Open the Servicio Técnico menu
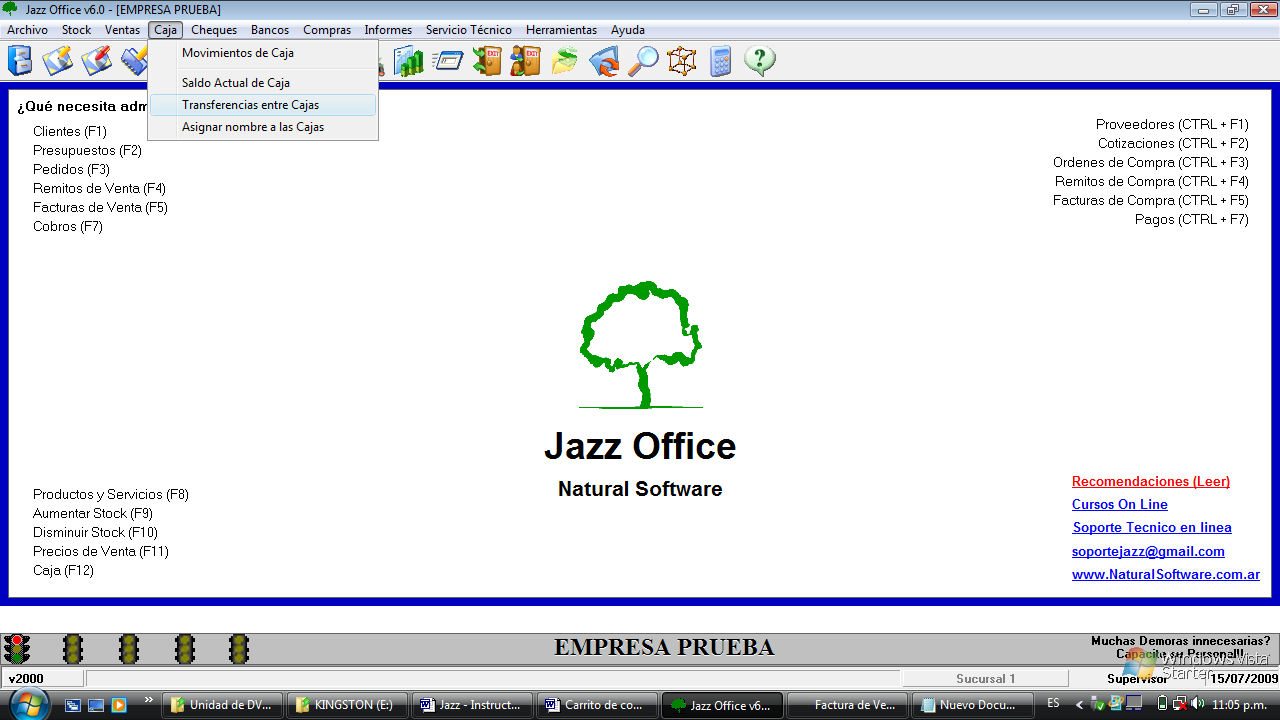The image size is (1280, 720). 469,30
